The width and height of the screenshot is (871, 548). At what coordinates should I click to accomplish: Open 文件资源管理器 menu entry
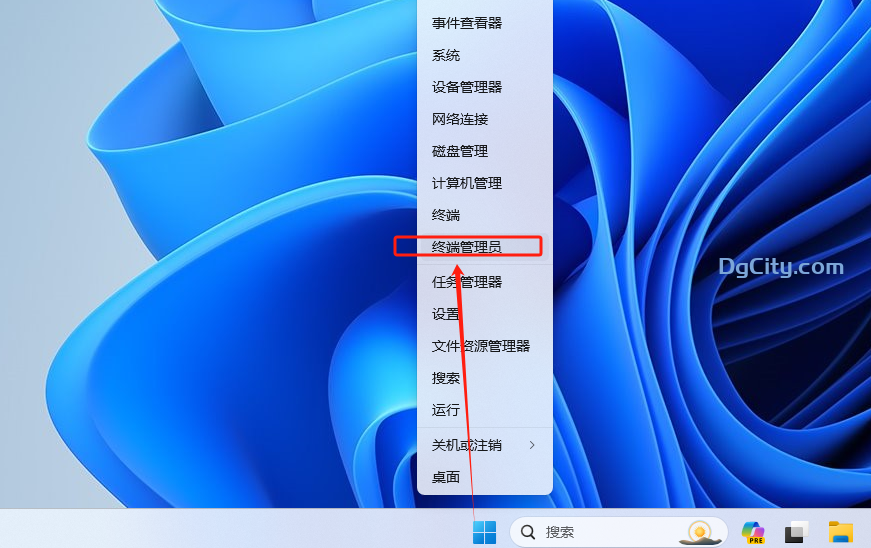[484, 346]
